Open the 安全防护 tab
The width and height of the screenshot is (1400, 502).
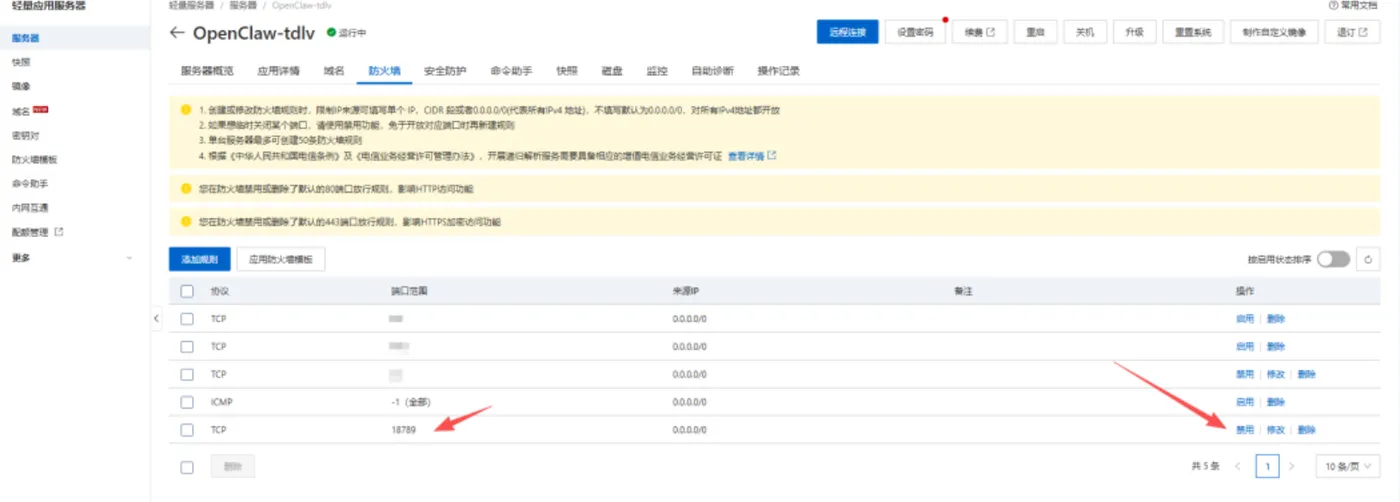445,71
